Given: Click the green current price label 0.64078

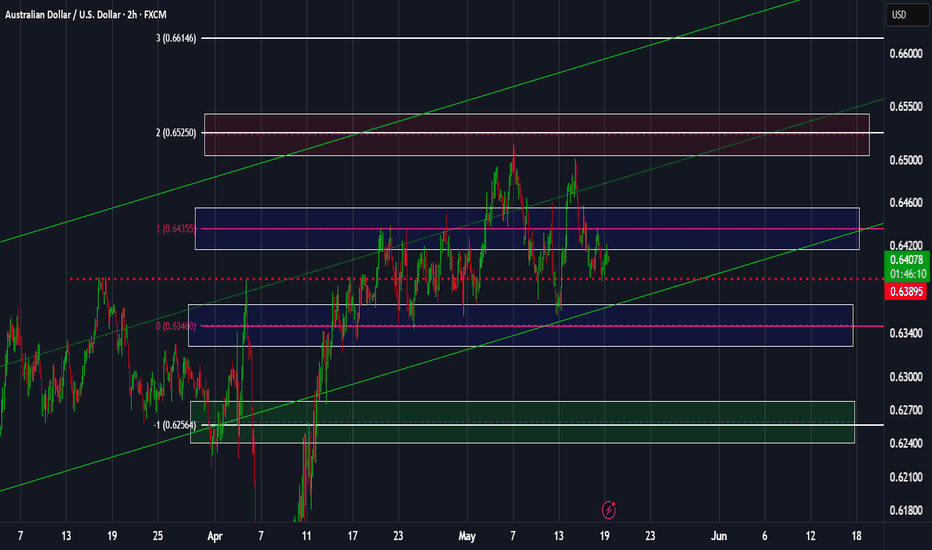Looking at the screenshot, I should coord(907,259).
